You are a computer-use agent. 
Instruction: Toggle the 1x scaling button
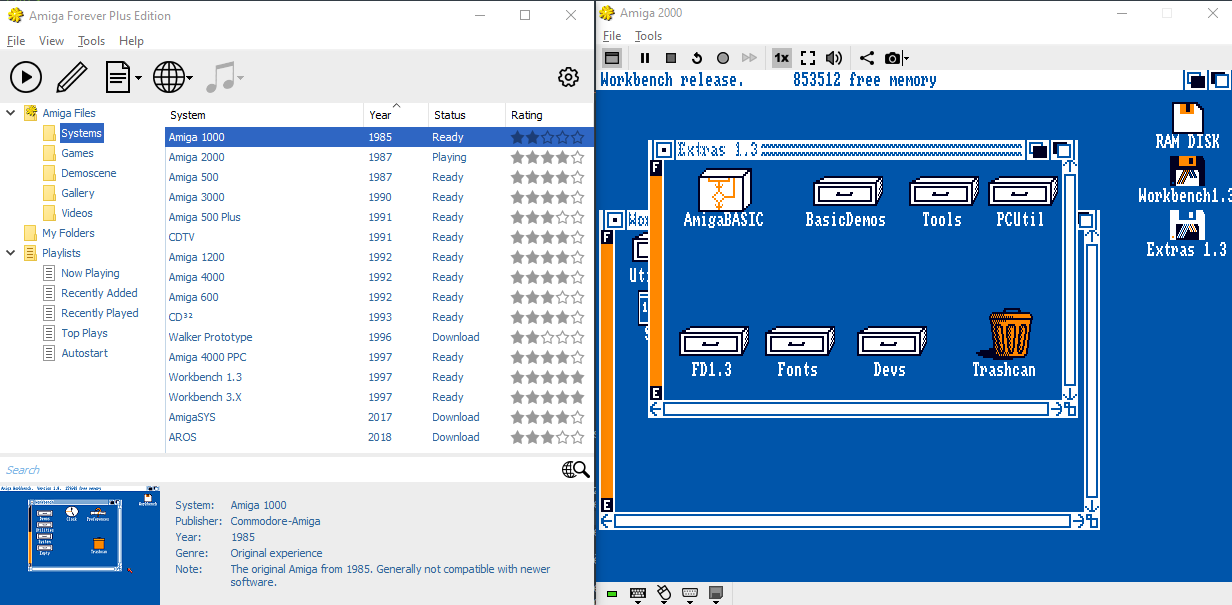tap(781, 59)
